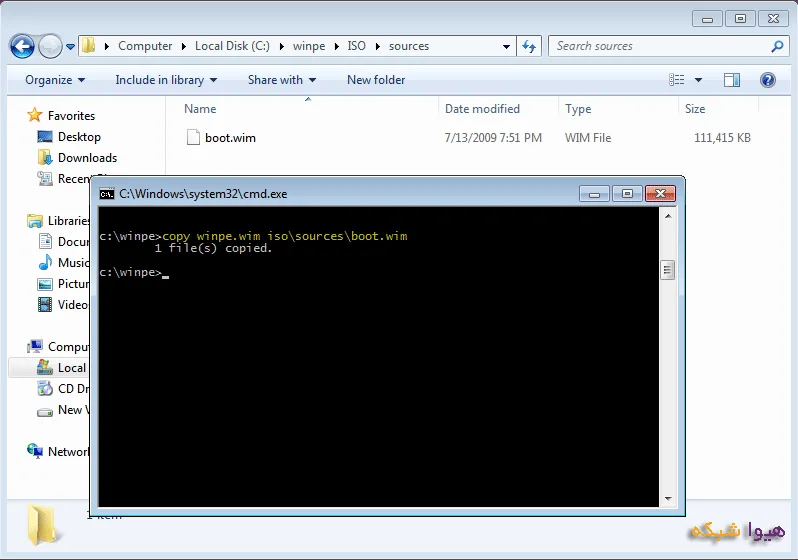
Task: Click the Search sources input field
Action: tap(660, 46)
